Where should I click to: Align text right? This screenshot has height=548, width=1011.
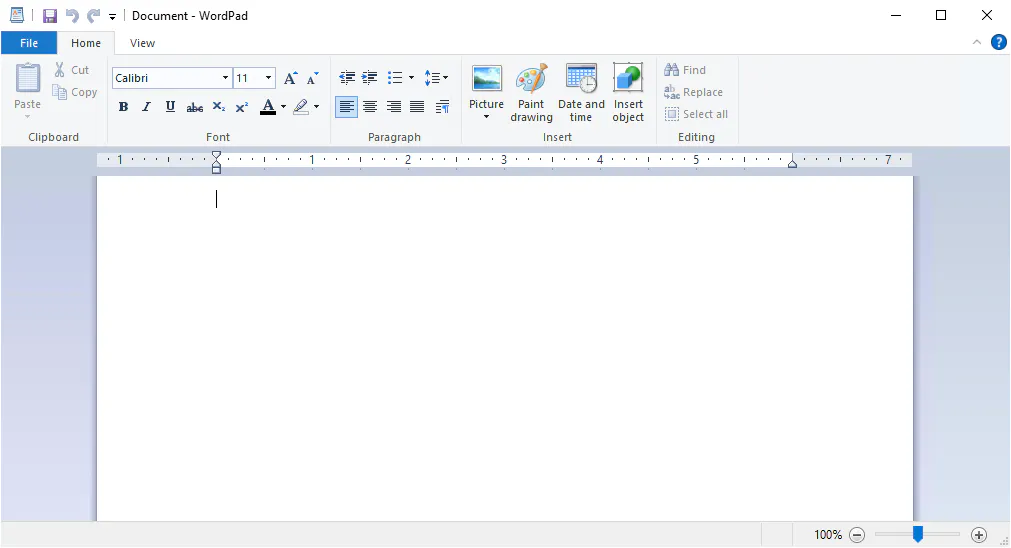click(x=393, y=107)
